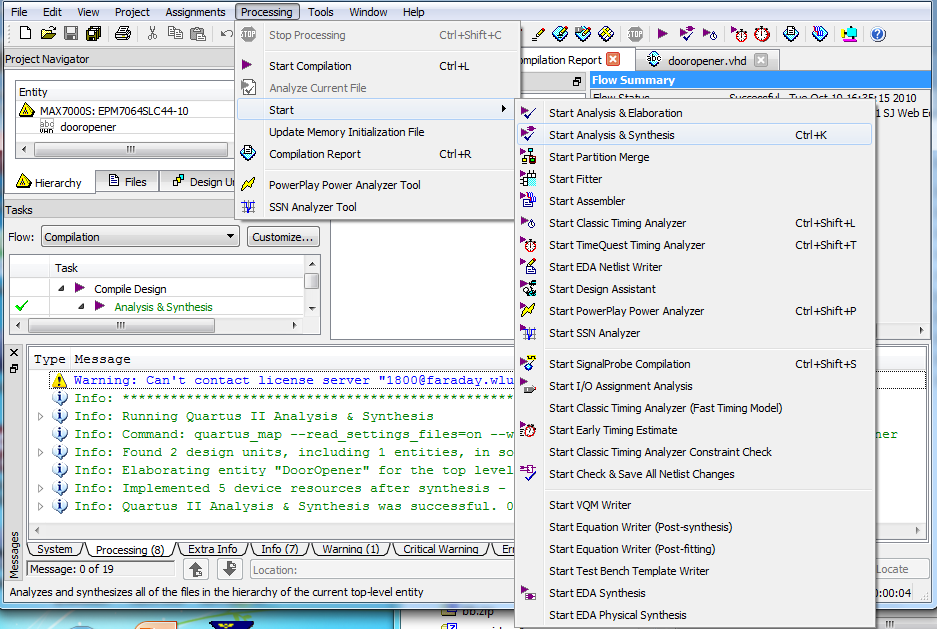This screenshot has width=937, height=629.
Task: Click the PowerPlay Power Analyzer Tool icon
Action: click(x=249, y=185)
